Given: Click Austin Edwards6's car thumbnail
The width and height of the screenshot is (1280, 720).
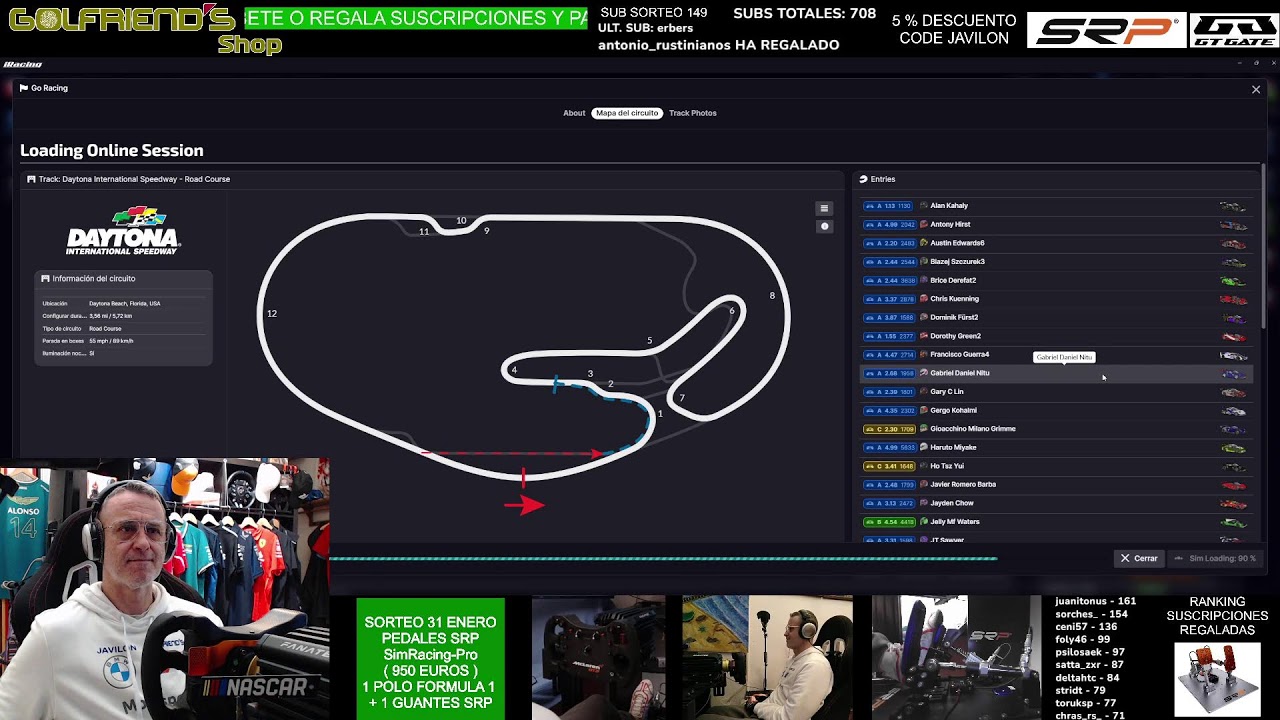Looking at the screenshot, I should click(1233, 243).
